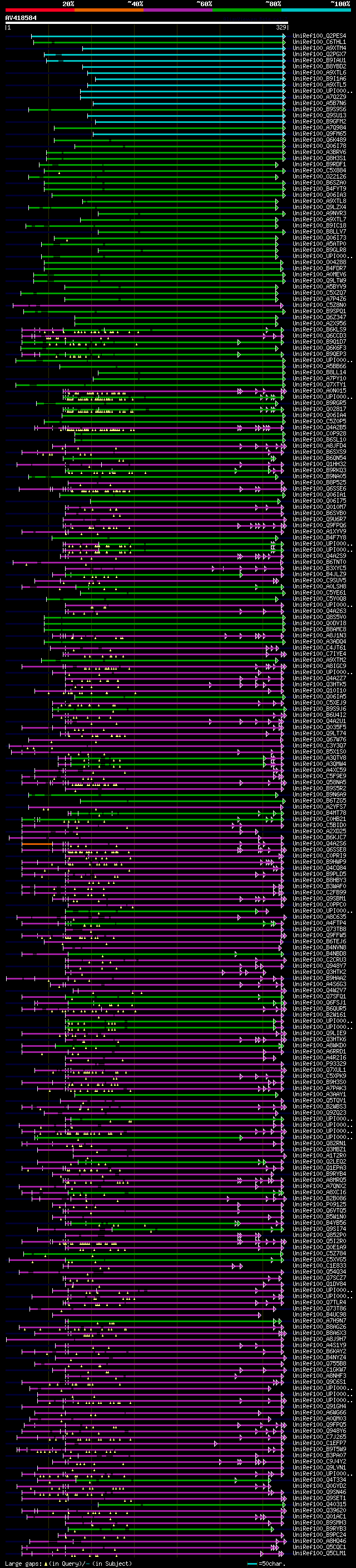This screenshot has height=1568, width=356.
Task: Click the UniRef100_B6SZA0 label
Action: click(319, 182)
